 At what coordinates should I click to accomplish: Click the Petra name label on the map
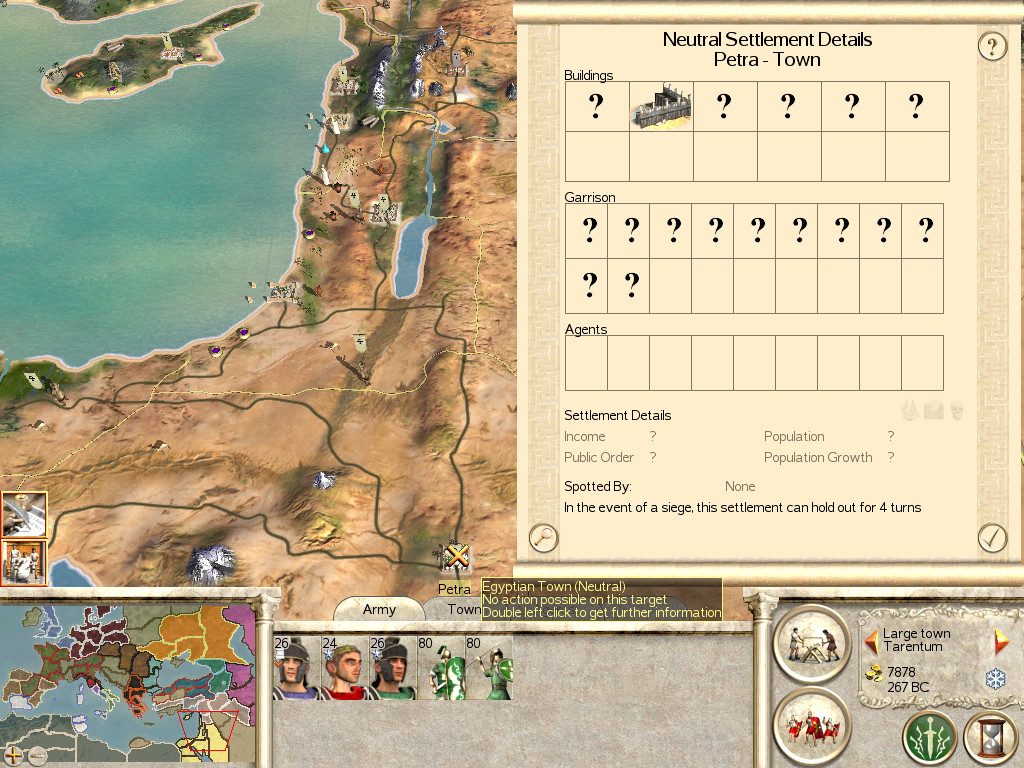454,589
